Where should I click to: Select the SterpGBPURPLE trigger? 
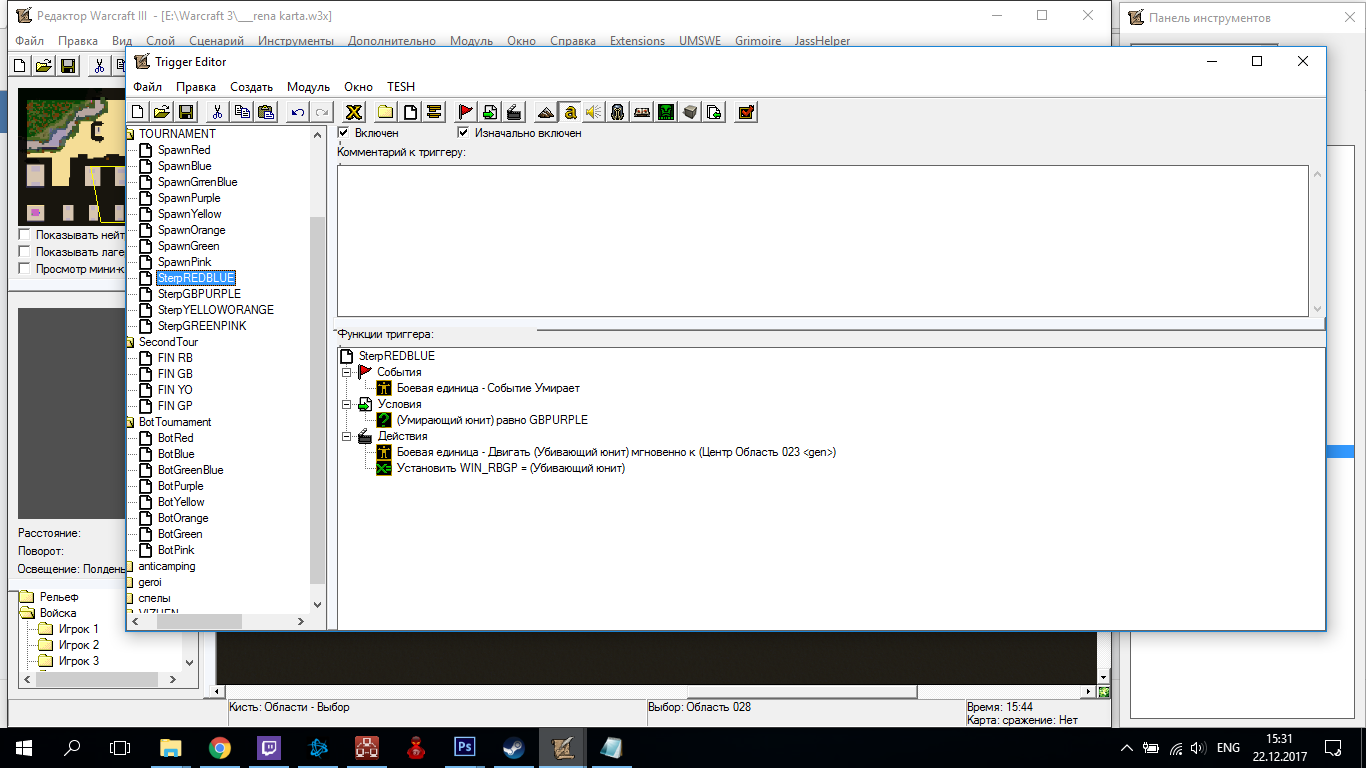click(x=199, y=294)
